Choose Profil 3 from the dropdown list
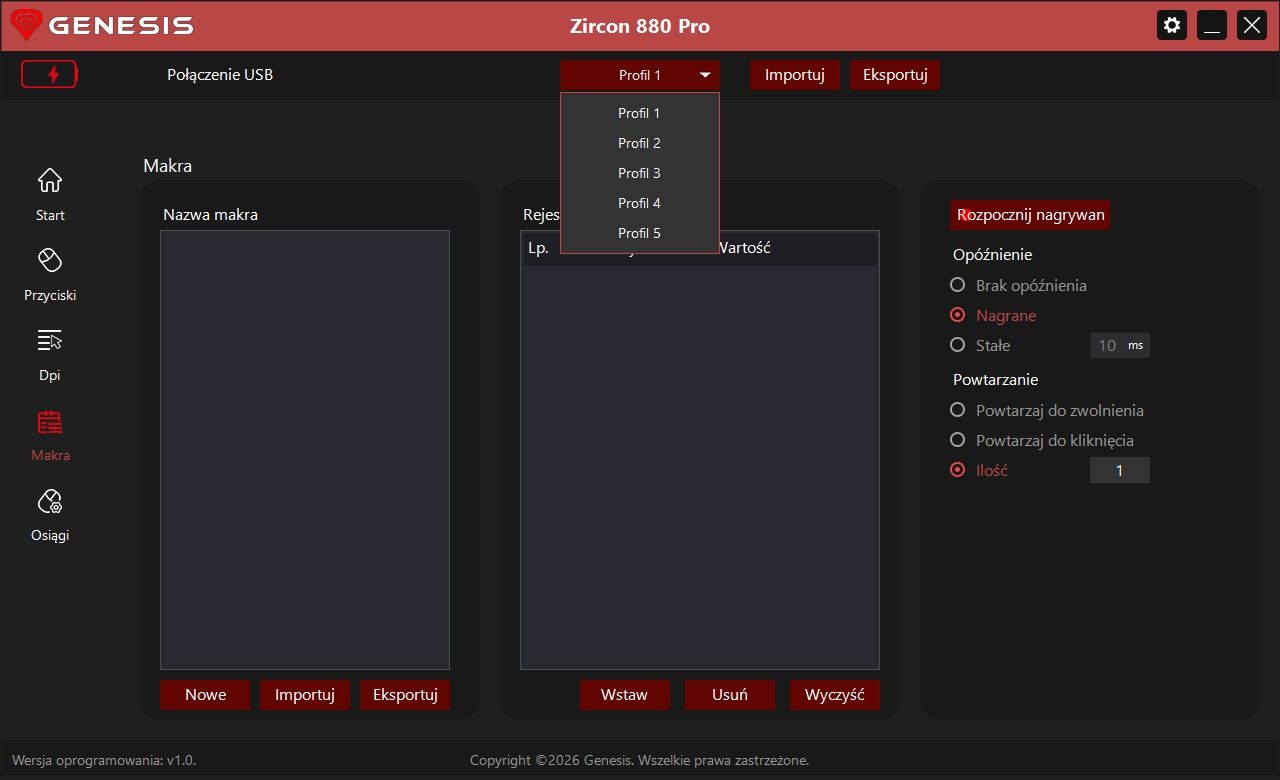This screenshot has width=1280, height=780. tap(640, 173)
